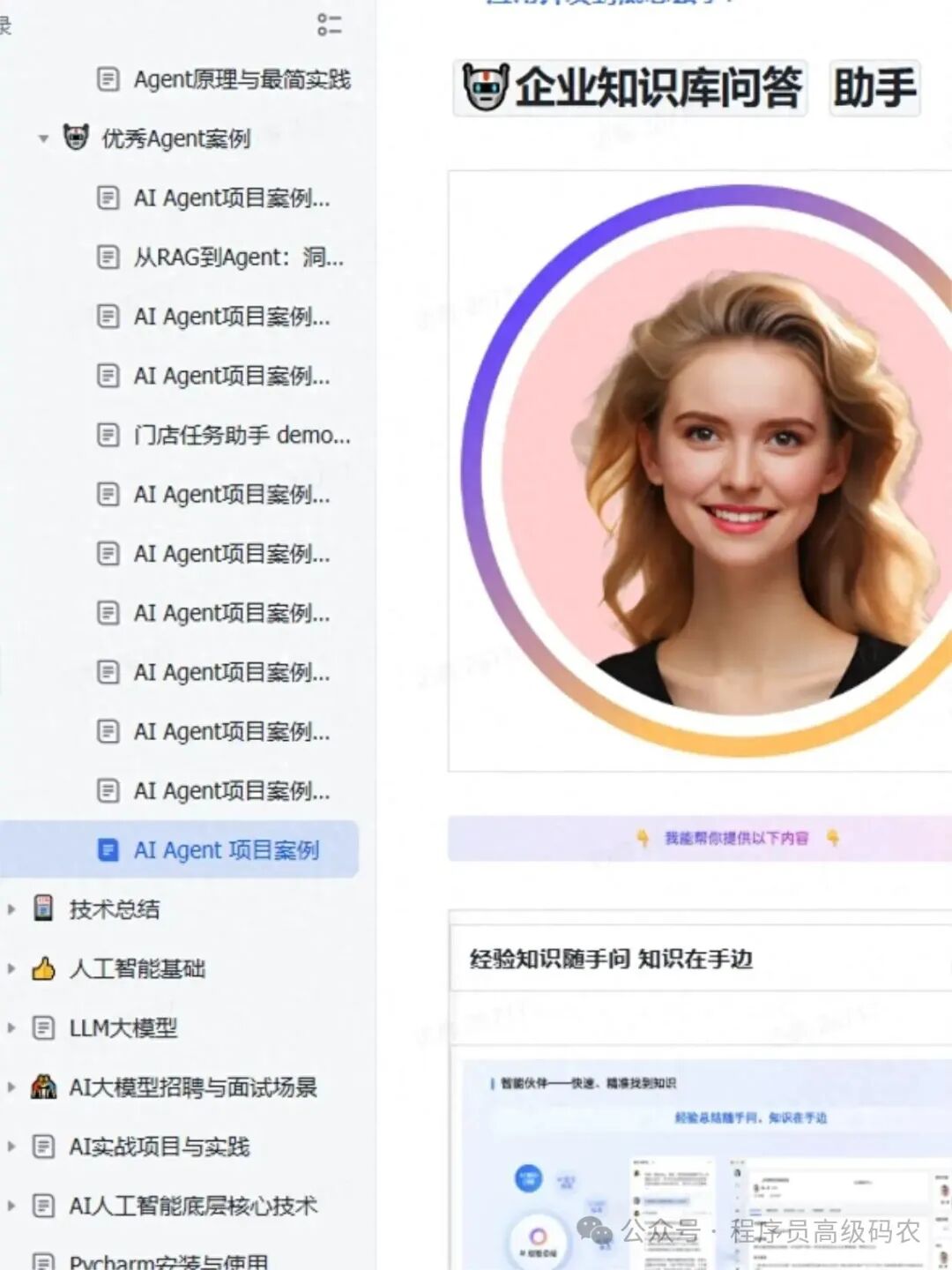Viewport: 952px width, 1270px height.
Task: Click the document icon beside AI人工智能底层核心技术
Action: coord(43,1205)
